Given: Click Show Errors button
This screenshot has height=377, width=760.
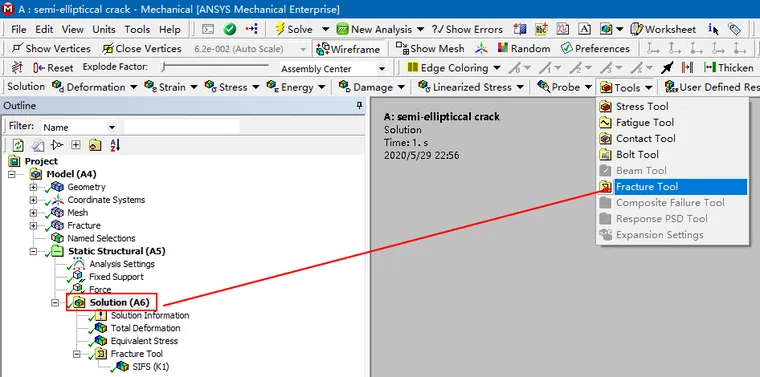Looking at the screenshot, I should tap(467, 29).
